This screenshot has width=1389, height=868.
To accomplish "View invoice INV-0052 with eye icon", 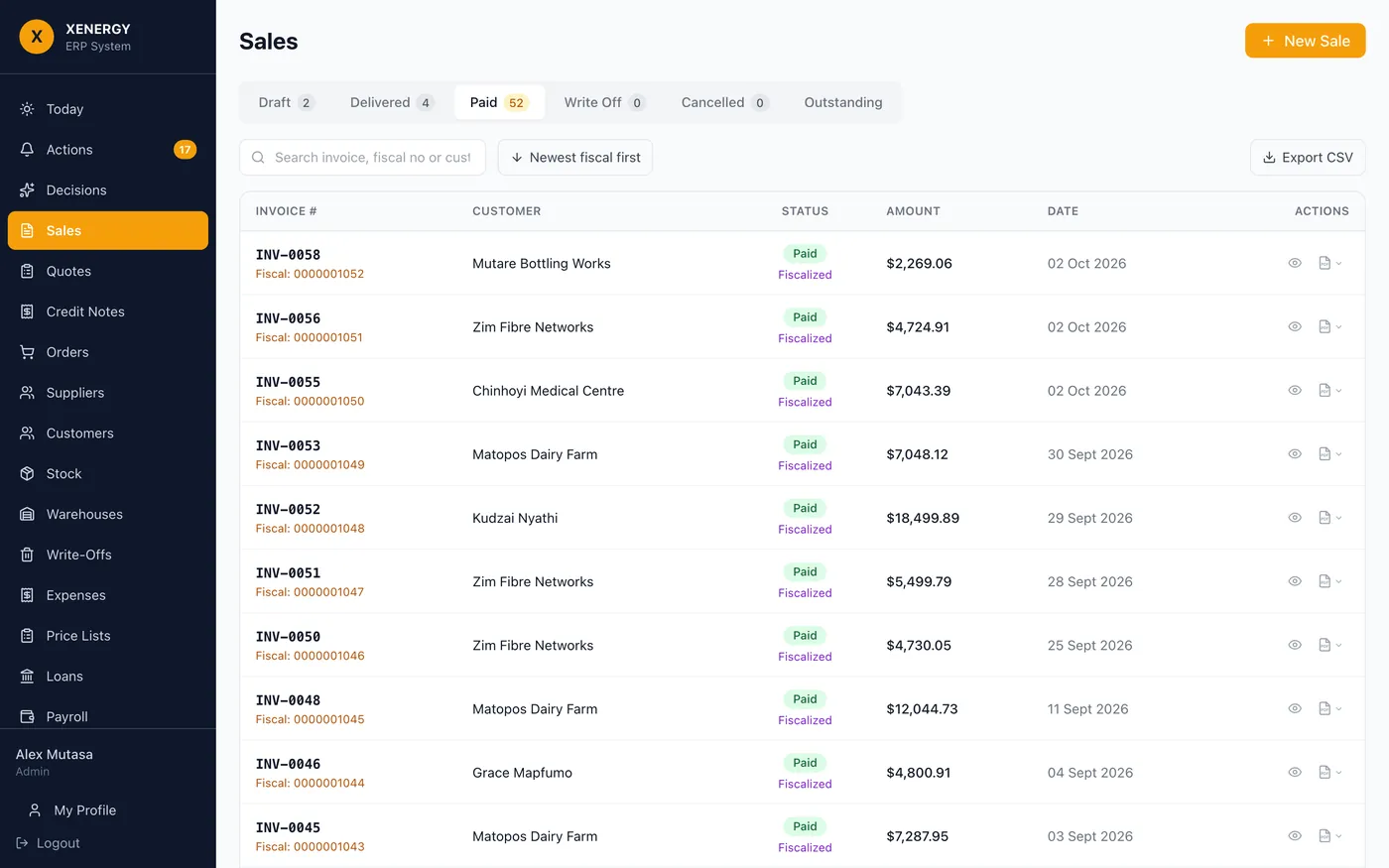I will tap(1295, 518).
